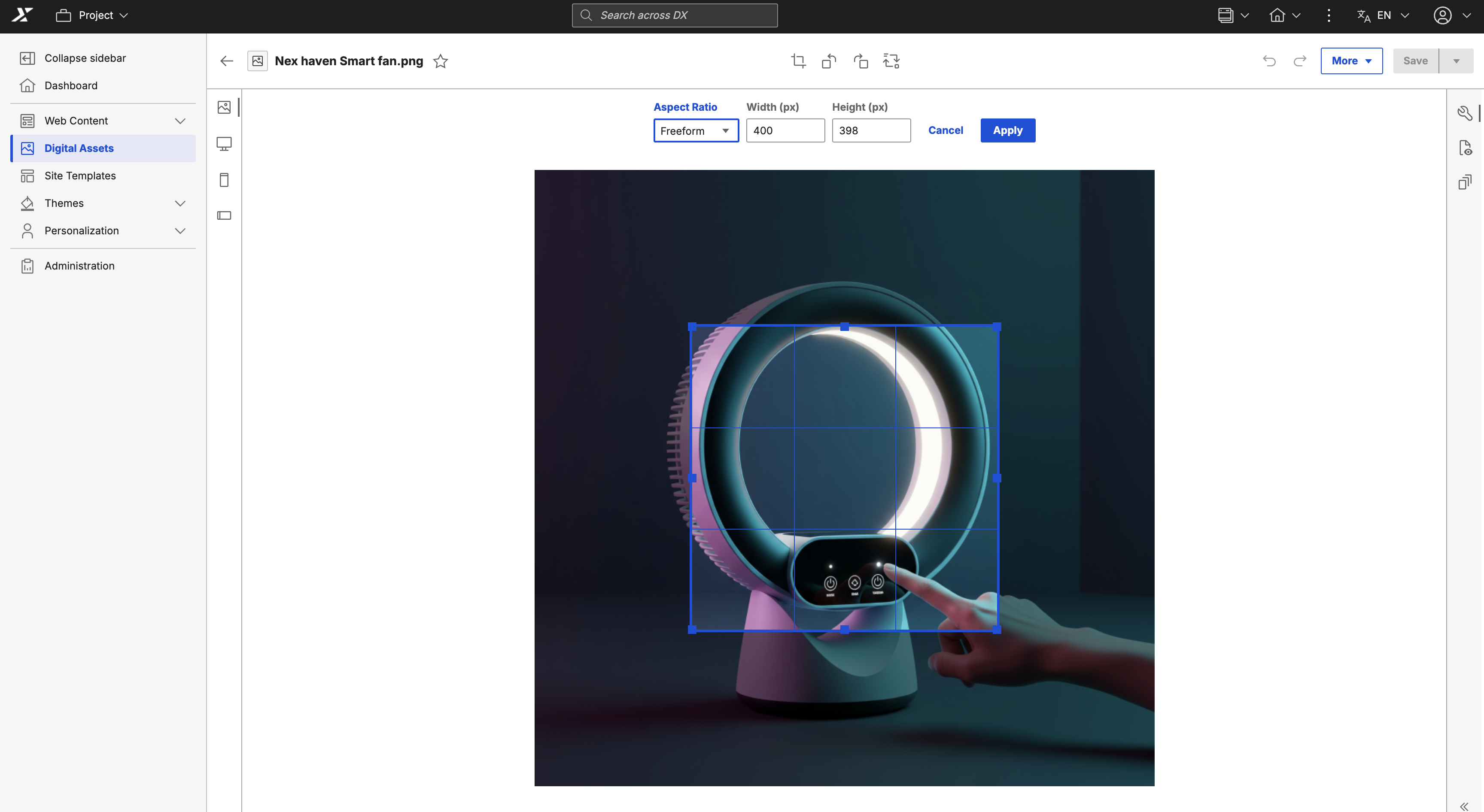Select desktop rendition preview icon

(224, 143)
